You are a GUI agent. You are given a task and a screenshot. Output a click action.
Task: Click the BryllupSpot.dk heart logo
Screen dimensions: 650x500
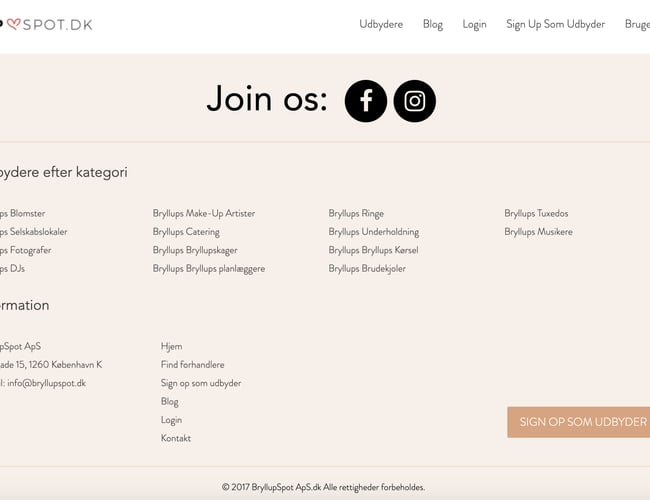(47, 24)
